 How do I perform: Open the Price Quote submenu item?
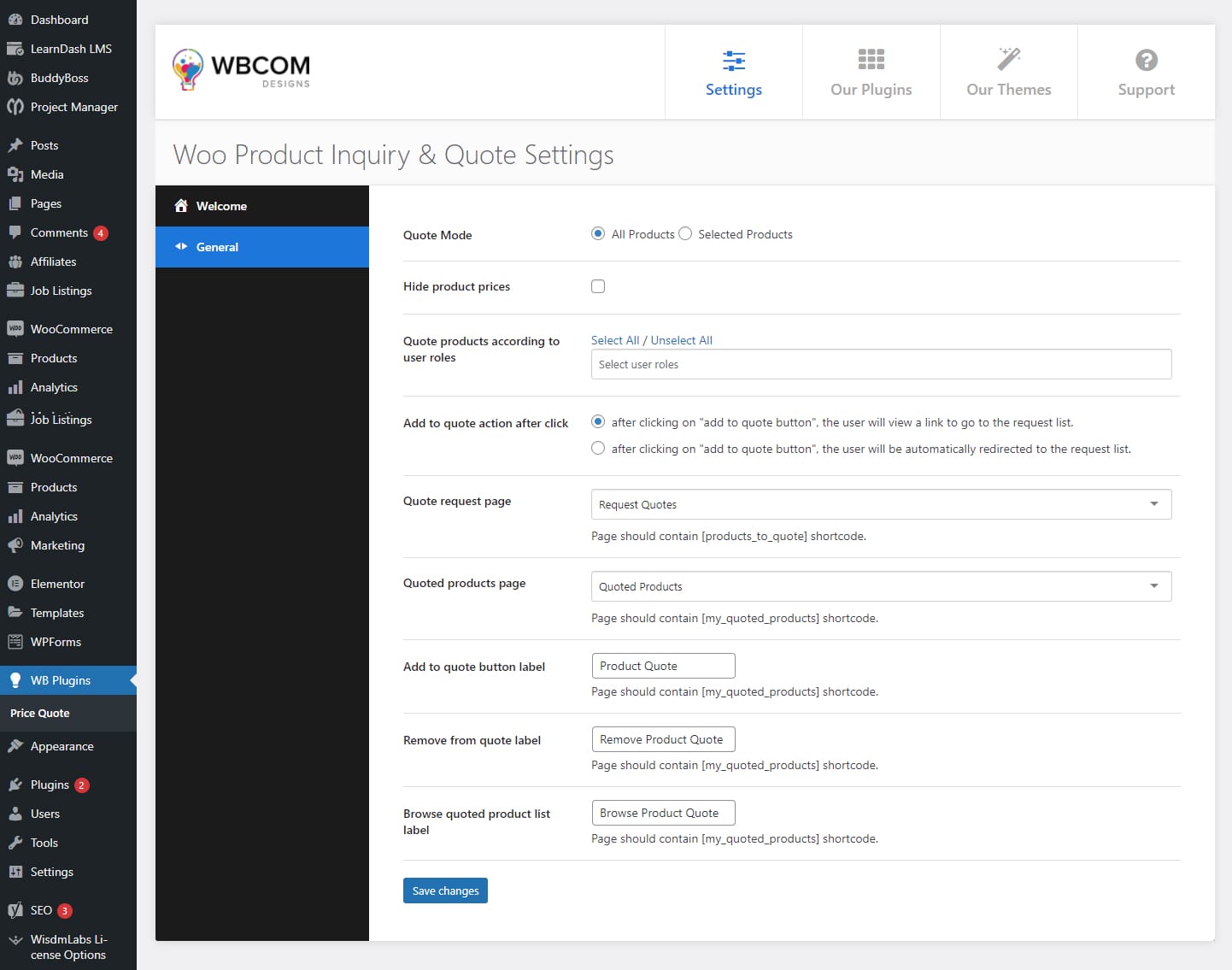click(x=40, y=713)
